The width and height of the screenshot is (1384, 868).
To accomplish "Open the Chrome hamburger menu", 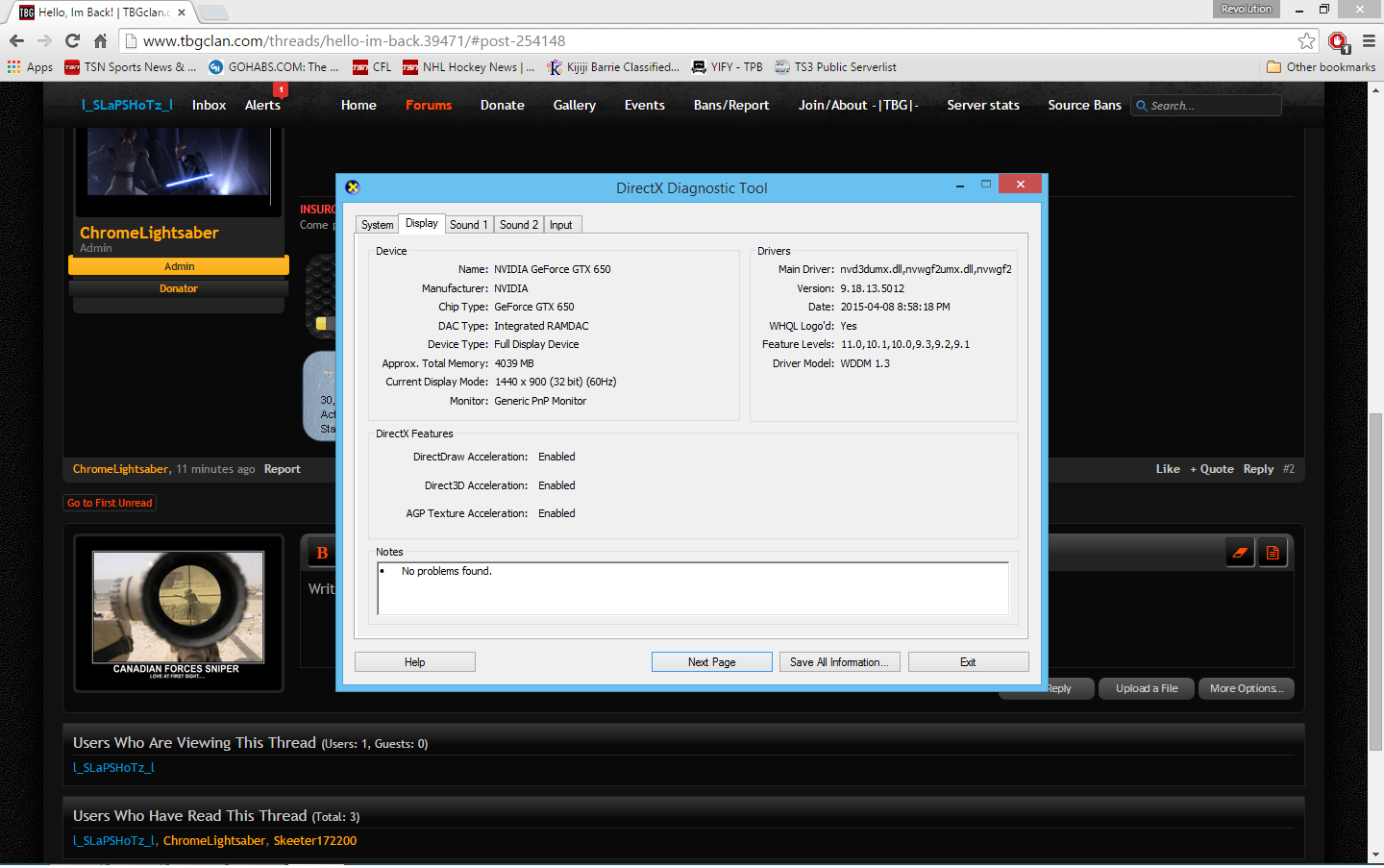I will [x=1369, y=40].
